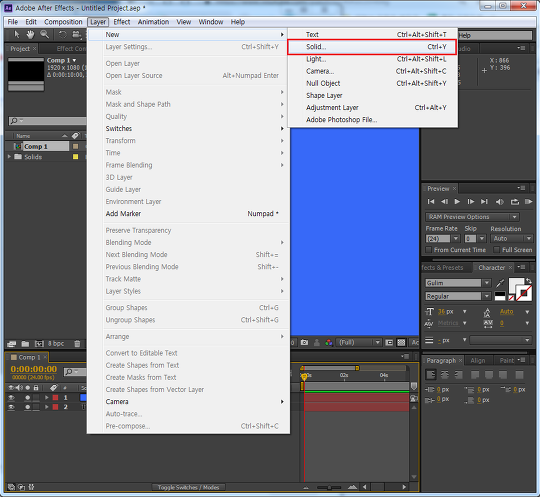Mute audio in Preview panel
Viewport: 540px width, 497px height.
pyautogui.click(x=499, y=202)
